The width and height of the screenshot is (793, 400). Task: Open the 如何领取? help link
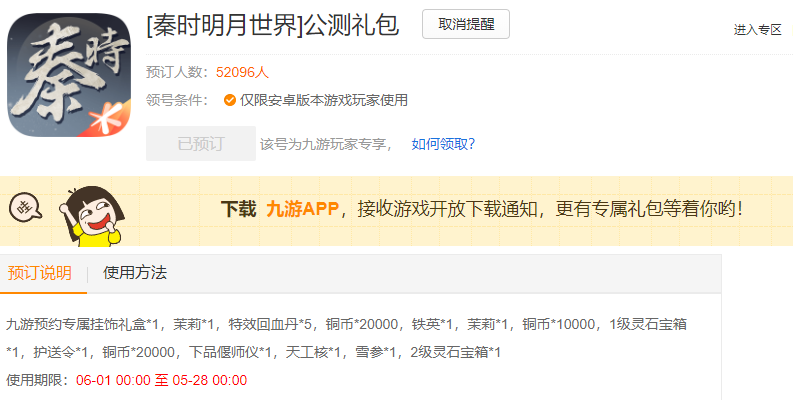tap(443, 144)
